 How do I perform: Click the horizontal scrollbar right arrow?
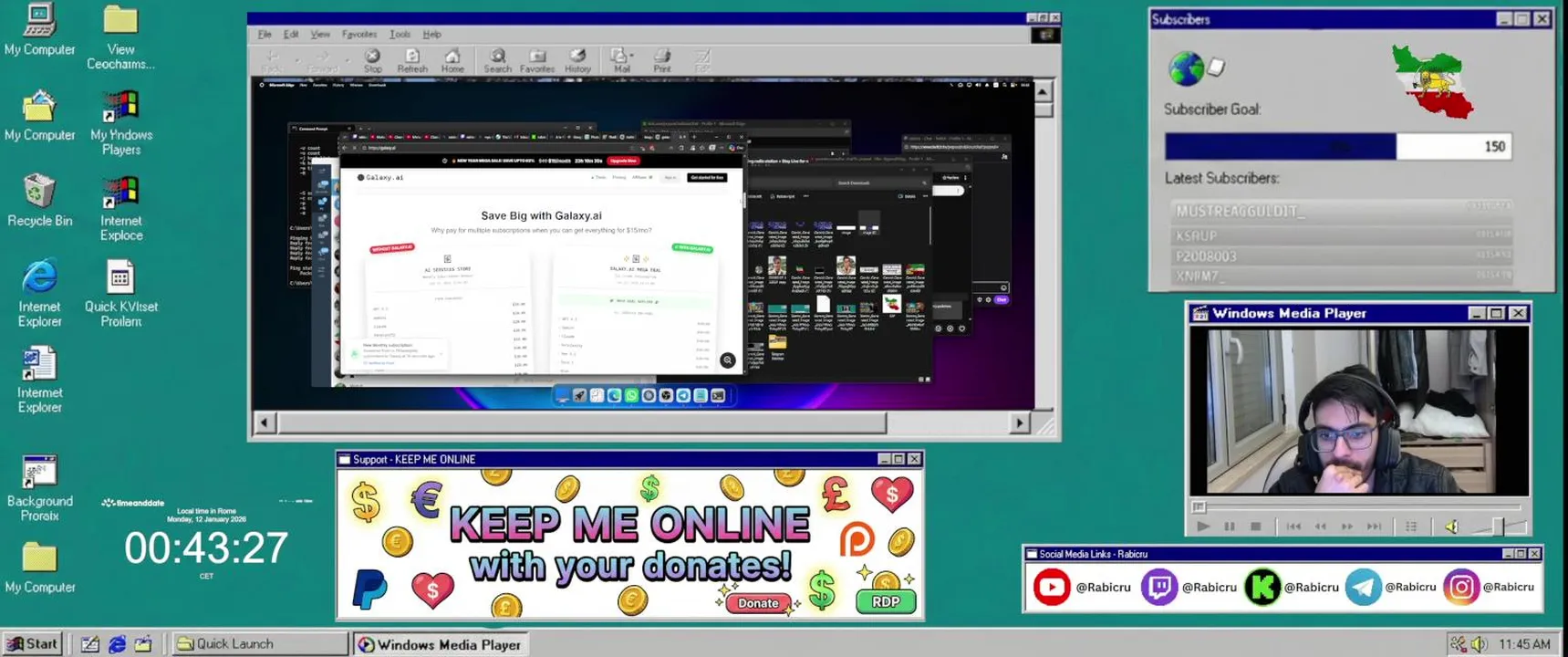click(x=1020, y=422)
